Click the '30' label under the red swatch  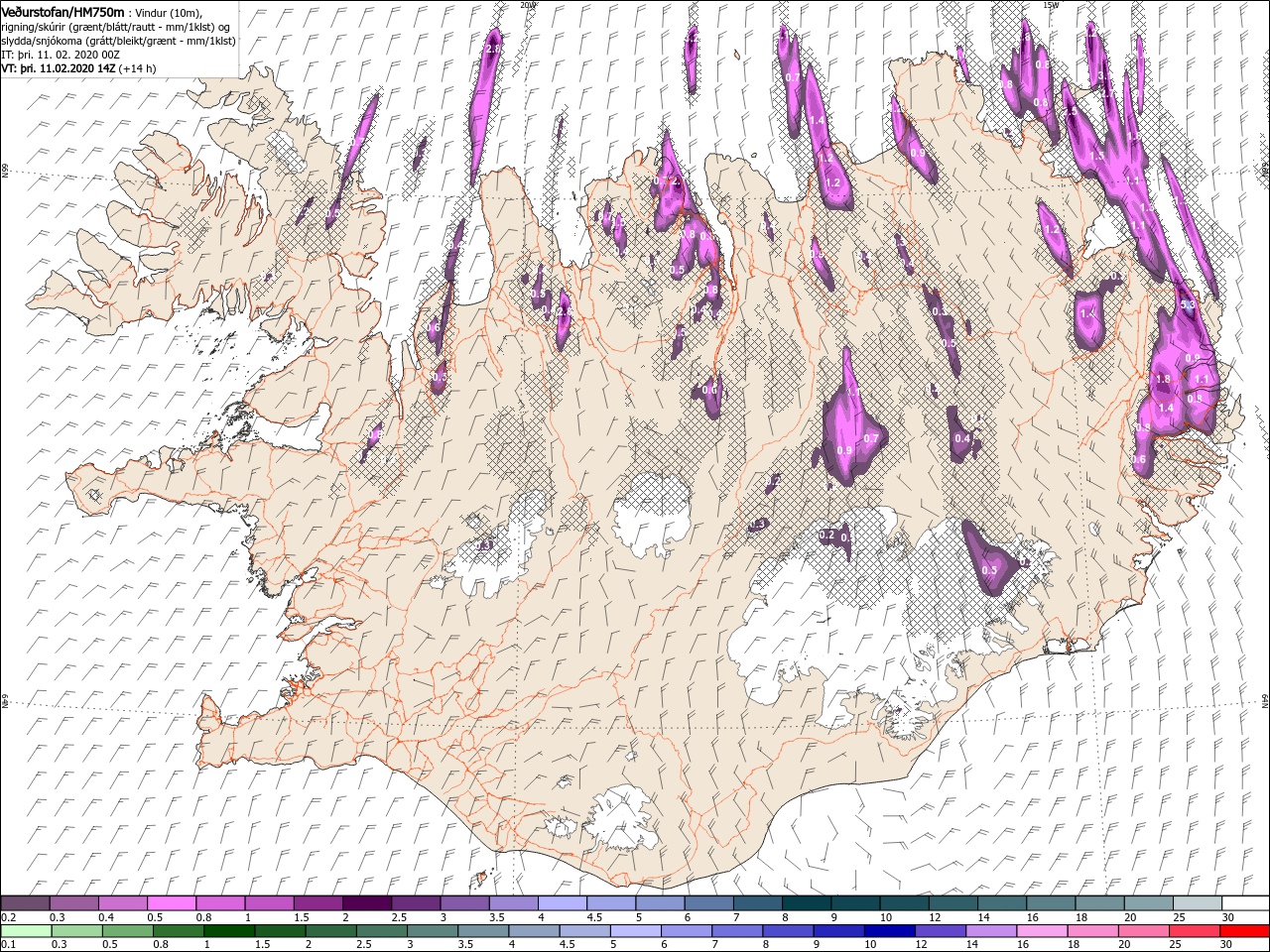click(x=1228, y=944)
